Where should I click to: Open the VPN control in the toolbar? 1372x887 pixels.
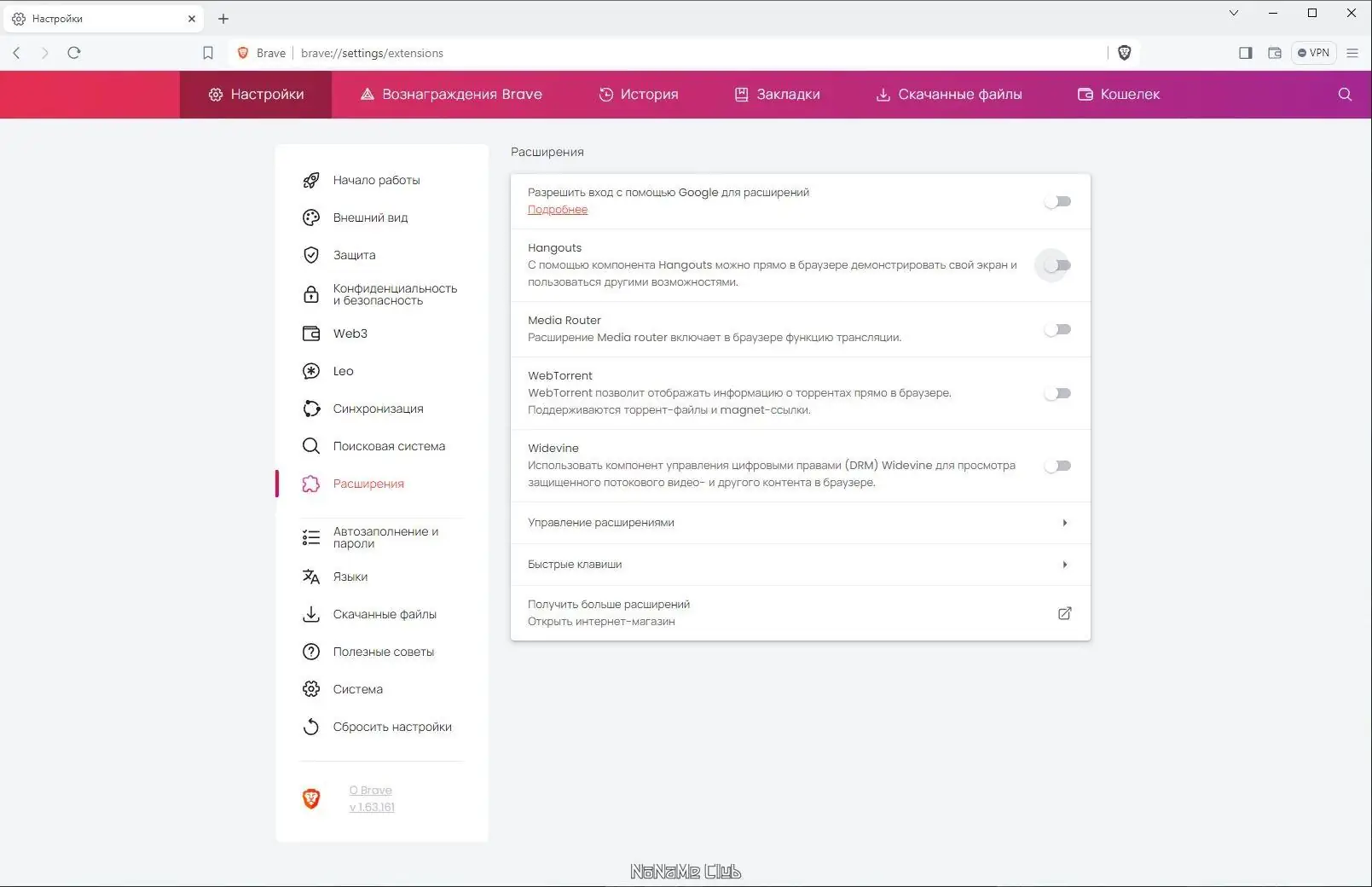point(1313,52)
